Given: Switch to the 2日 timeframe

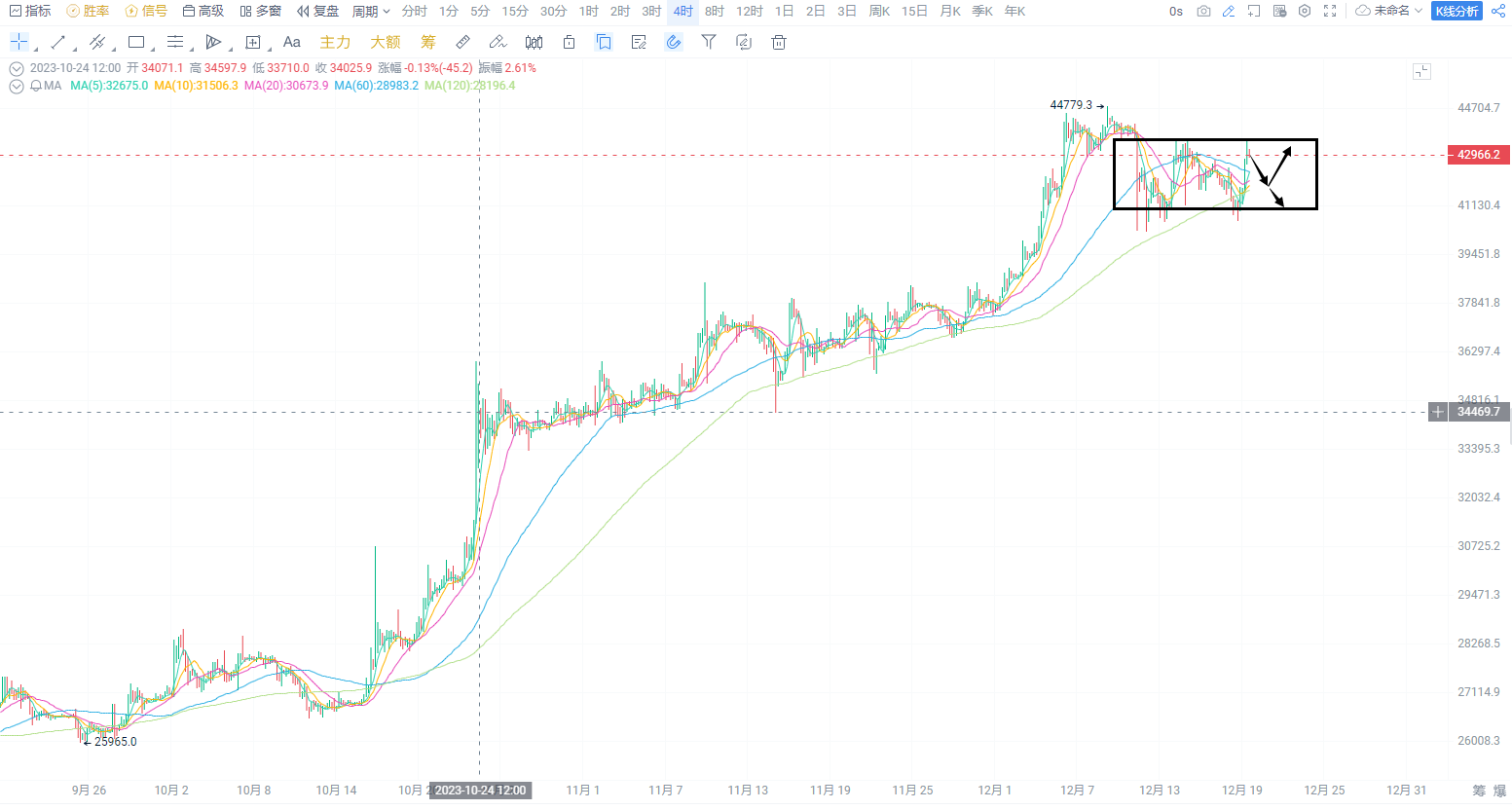Looking at the screenshot, I should point(816,11).
